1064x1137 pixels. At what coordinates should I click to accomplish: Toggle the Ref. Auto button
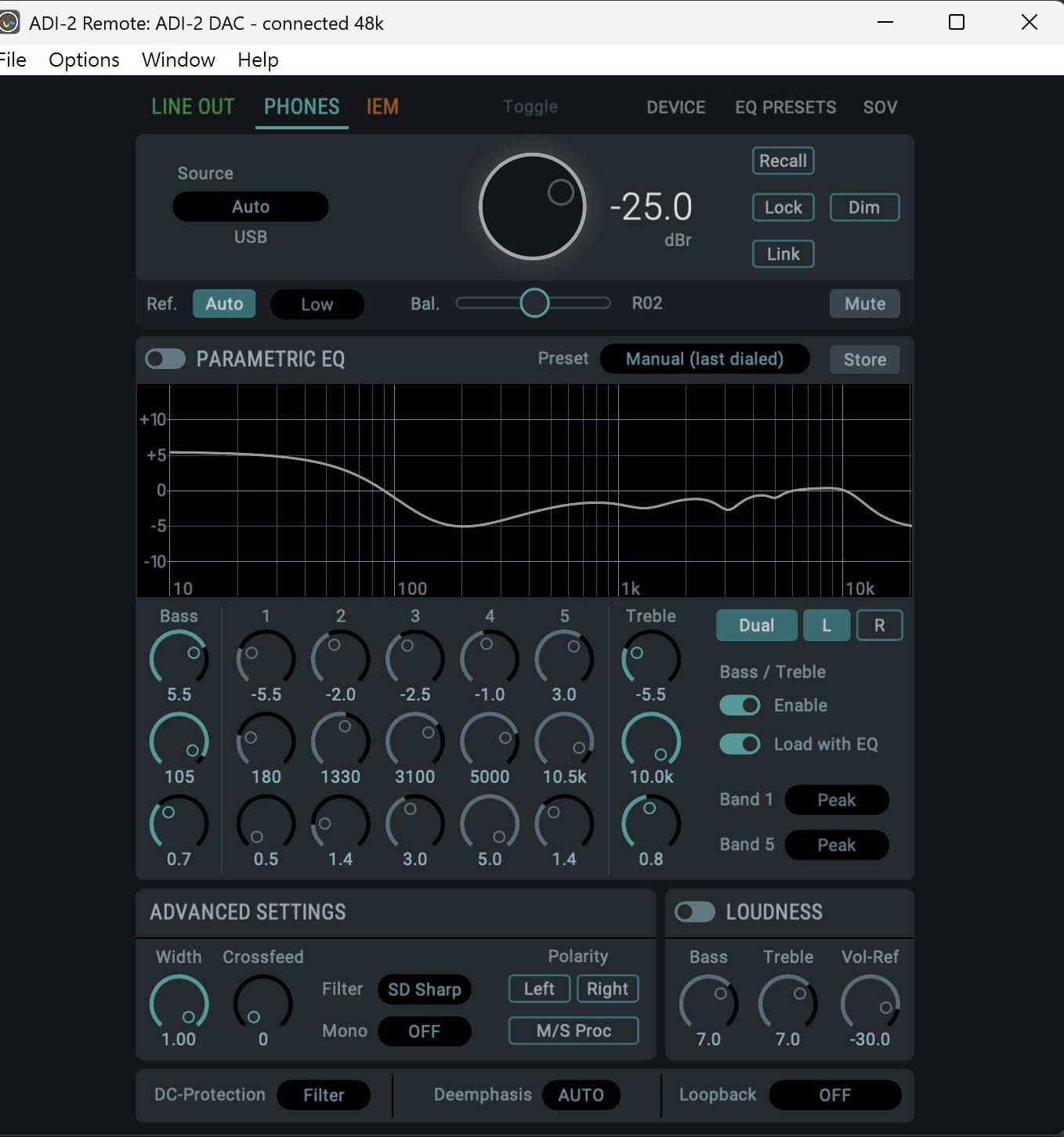click(x=224, y=304)
